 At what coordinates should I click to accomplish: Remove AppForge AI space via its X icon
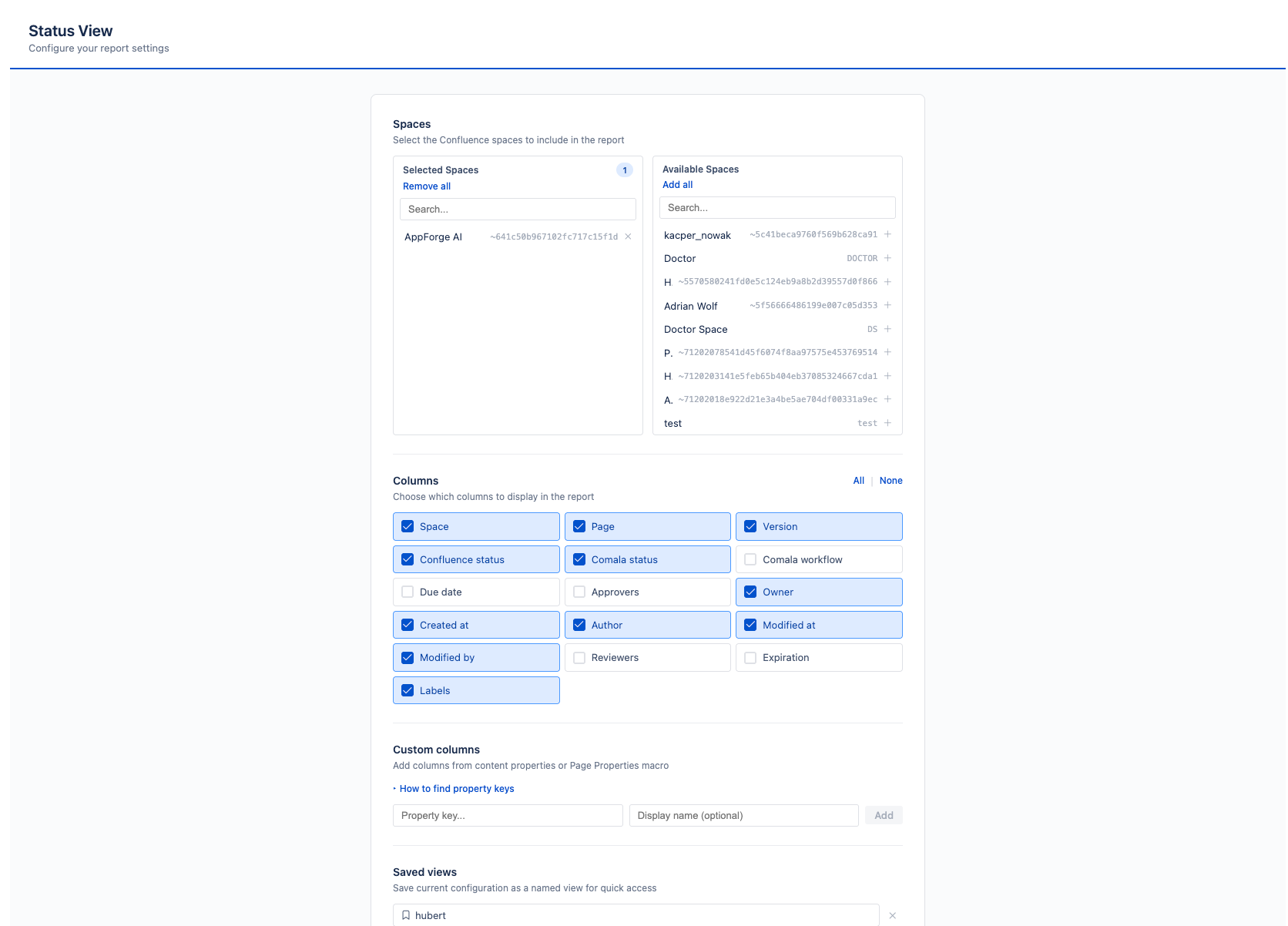[x=628, y=237]
